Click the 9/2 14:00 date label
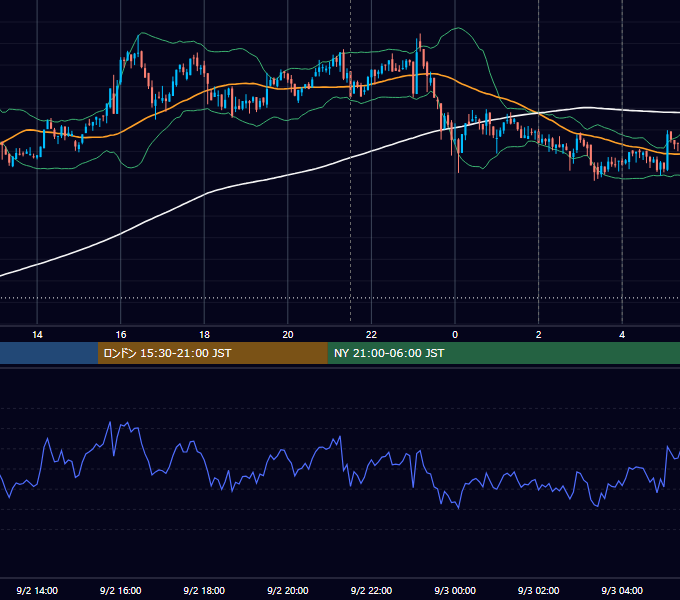This screenshot has width=680, height=600. (x=37, y=590)
